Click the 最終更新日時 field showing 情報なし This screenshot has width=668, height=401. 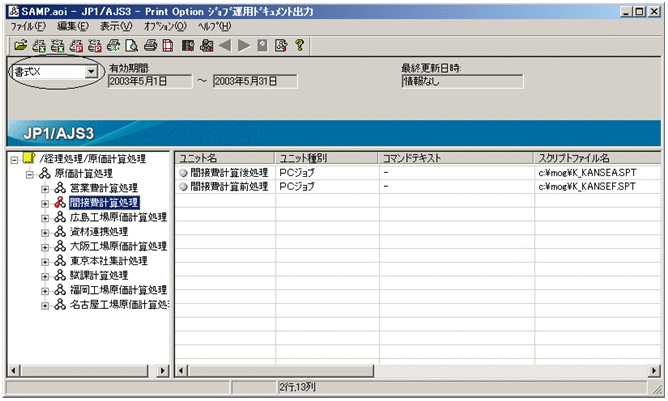pyautogui.click(x=462, y=81)
